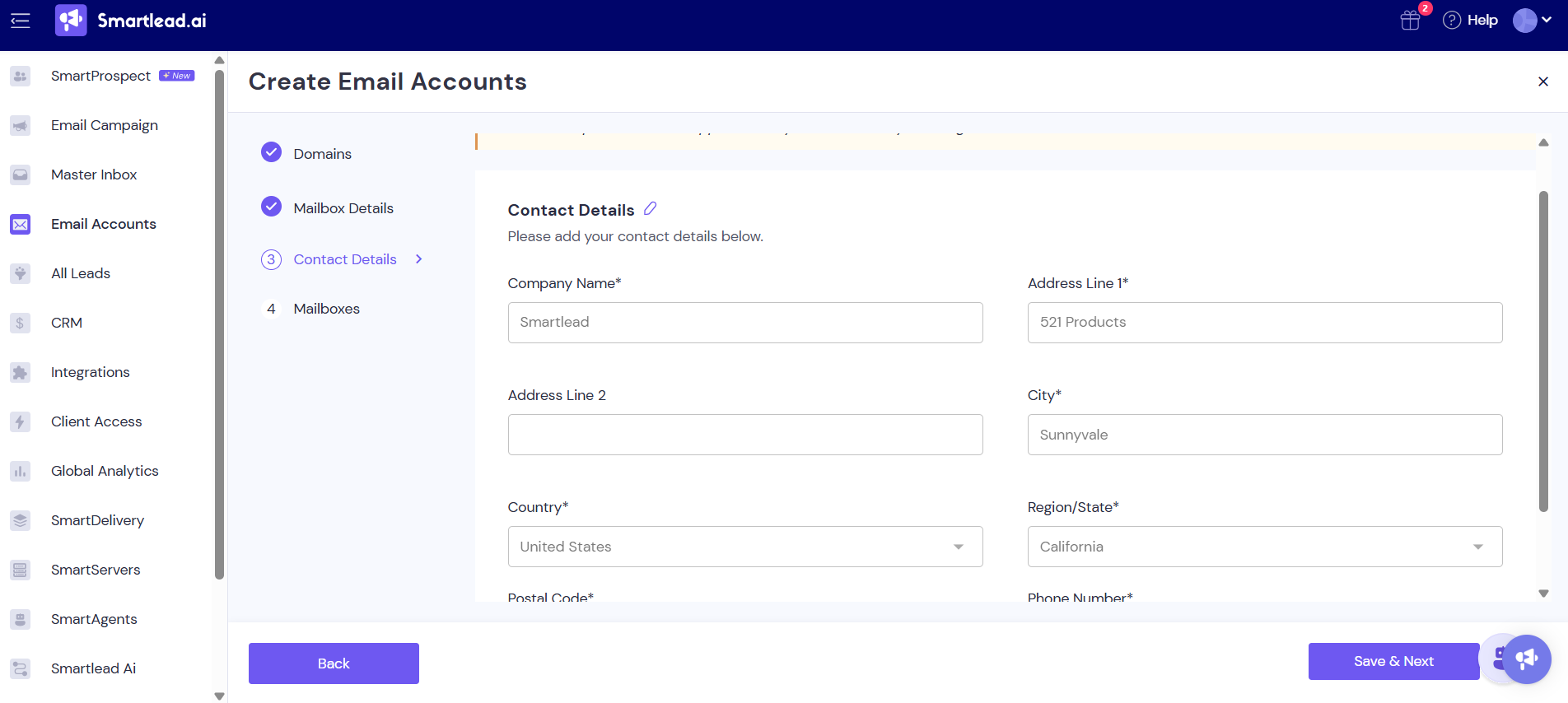Edit Contact Details with pencil icon
The image size is (1568, 703).
click(650, 209)
